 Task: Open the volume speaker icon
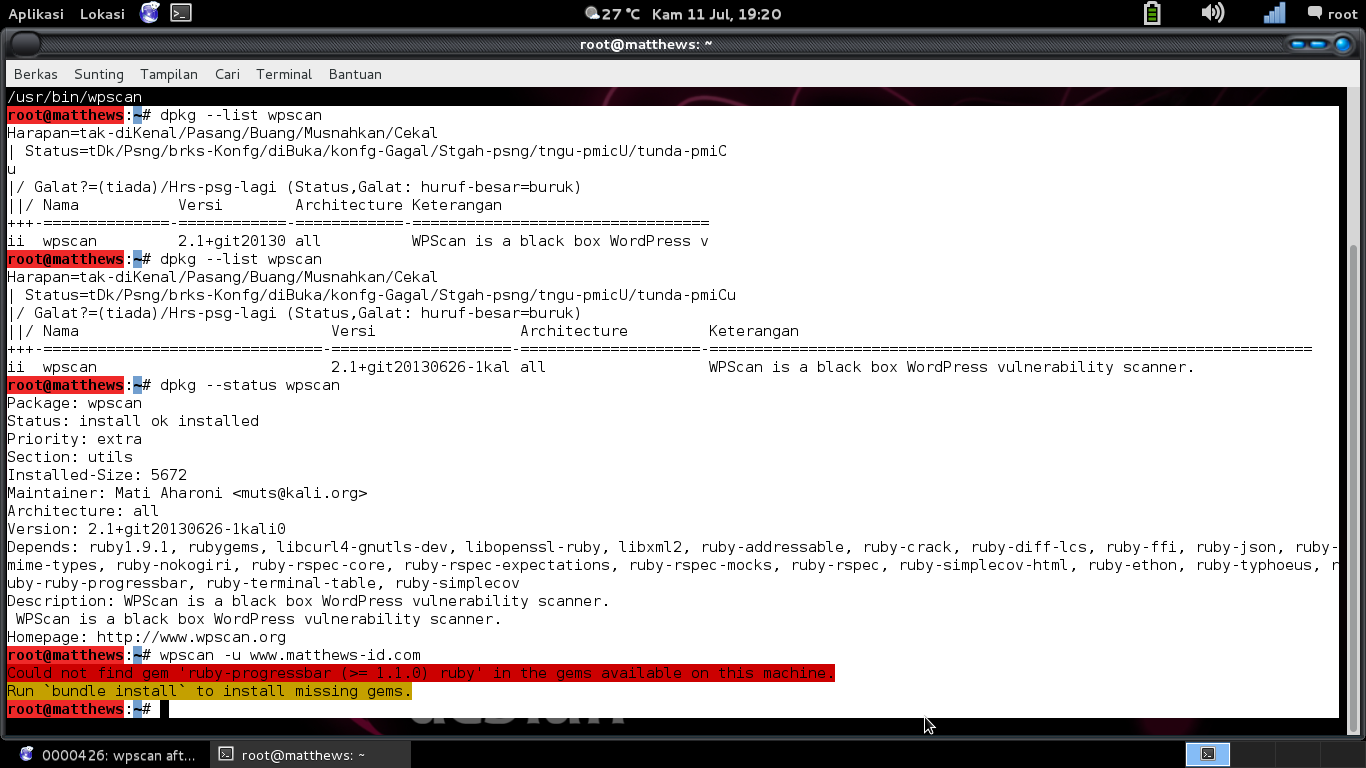pos(1212,13)
